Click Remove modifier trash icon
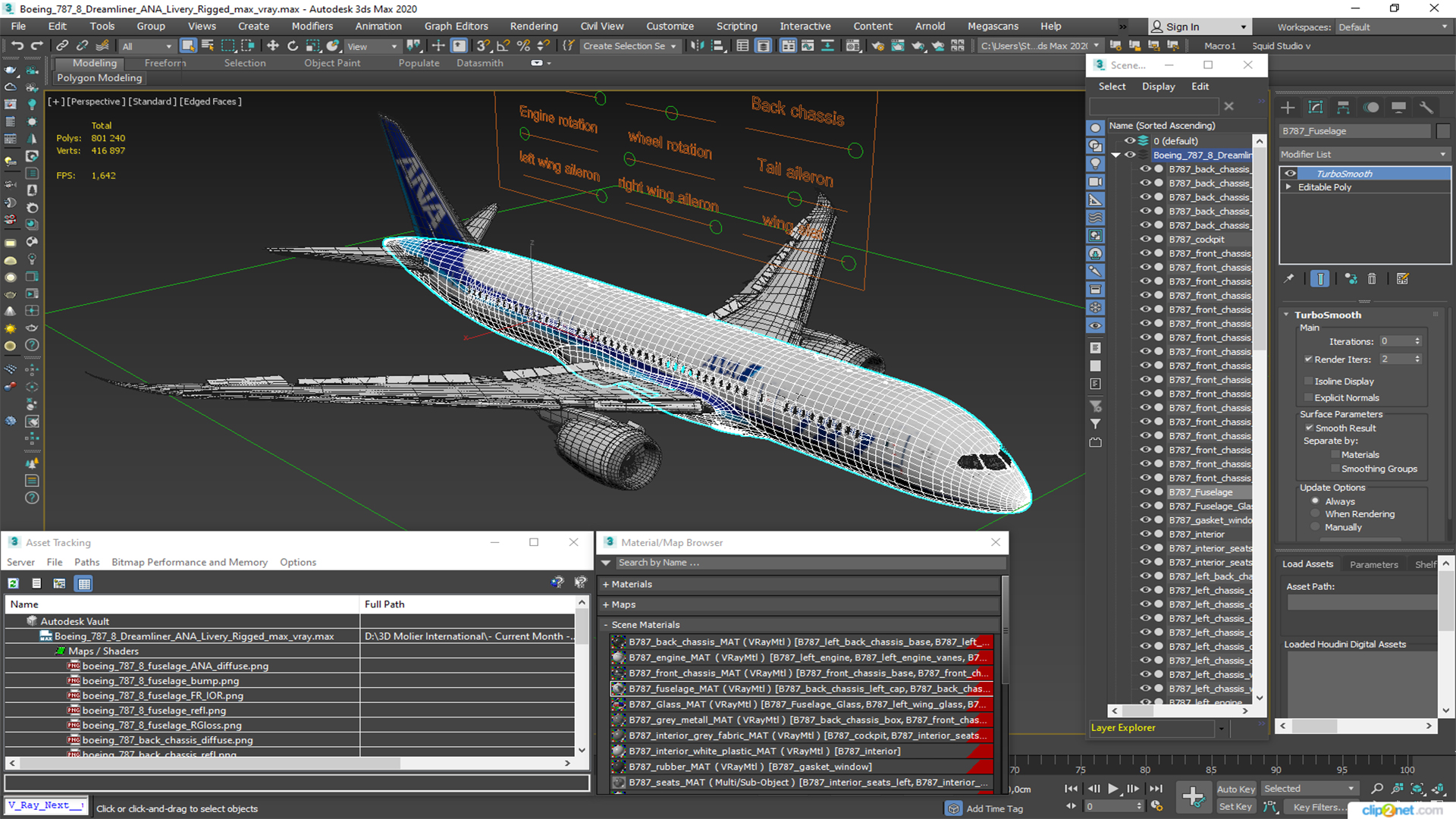This screenshot has height=819, width=1456. [x=1372, y=279]
